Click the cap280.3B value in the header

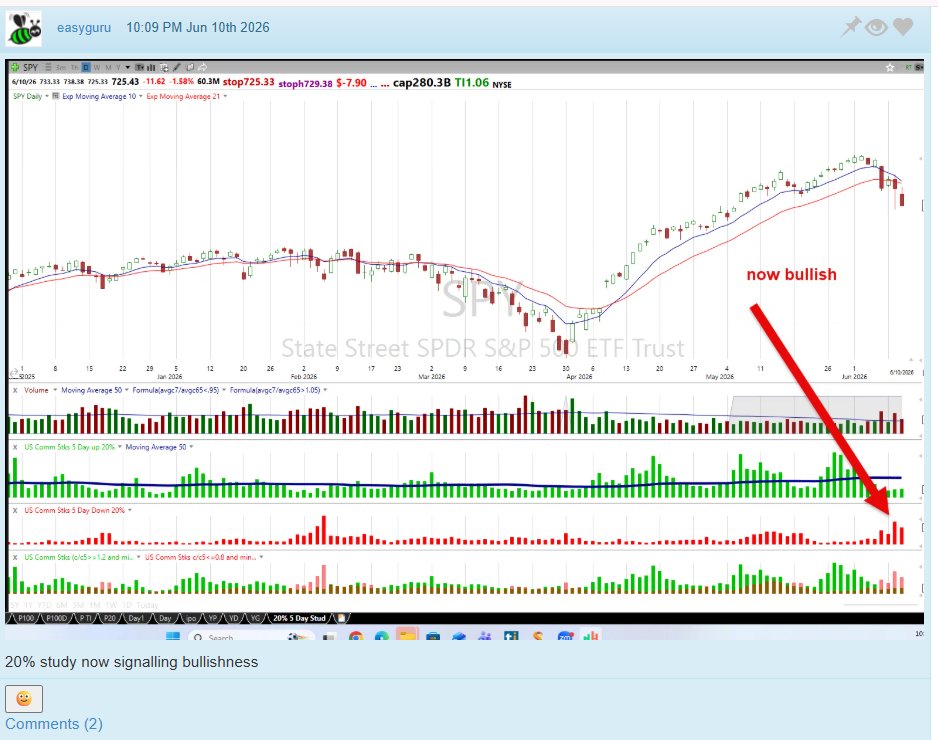click(422, 83)
